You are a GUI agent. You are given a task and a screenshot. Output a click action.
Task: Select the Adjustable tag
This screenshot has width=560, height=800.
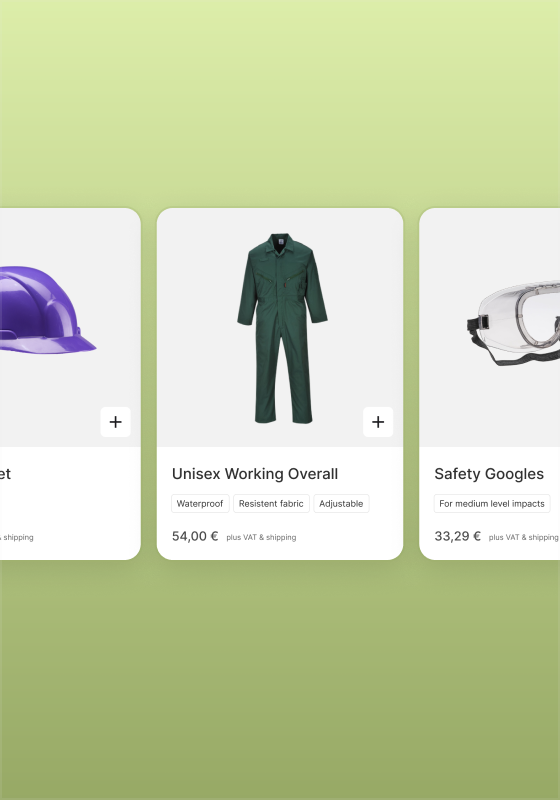(x=341, y=504)
